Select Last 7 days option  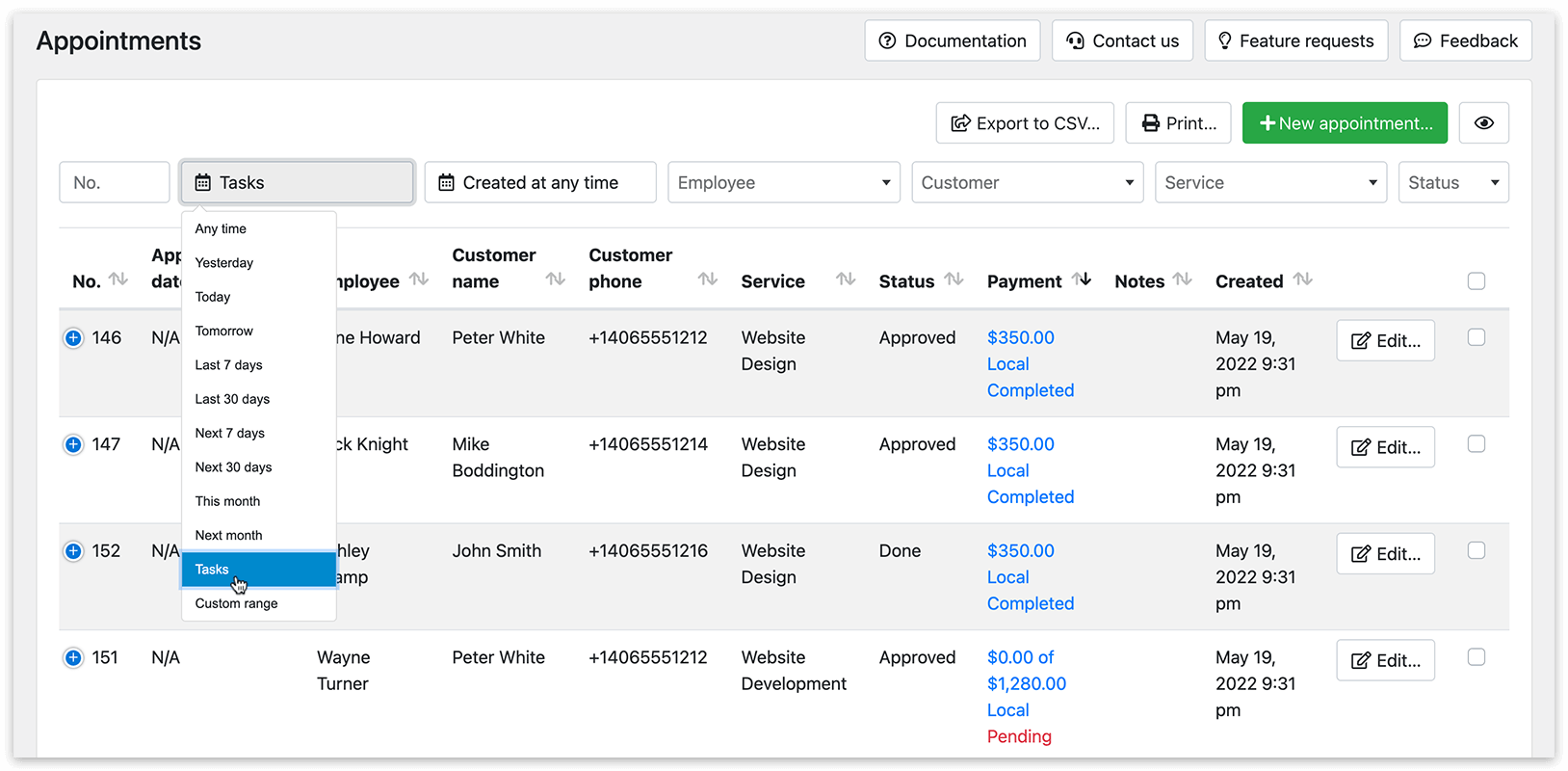tap(259, 365)
